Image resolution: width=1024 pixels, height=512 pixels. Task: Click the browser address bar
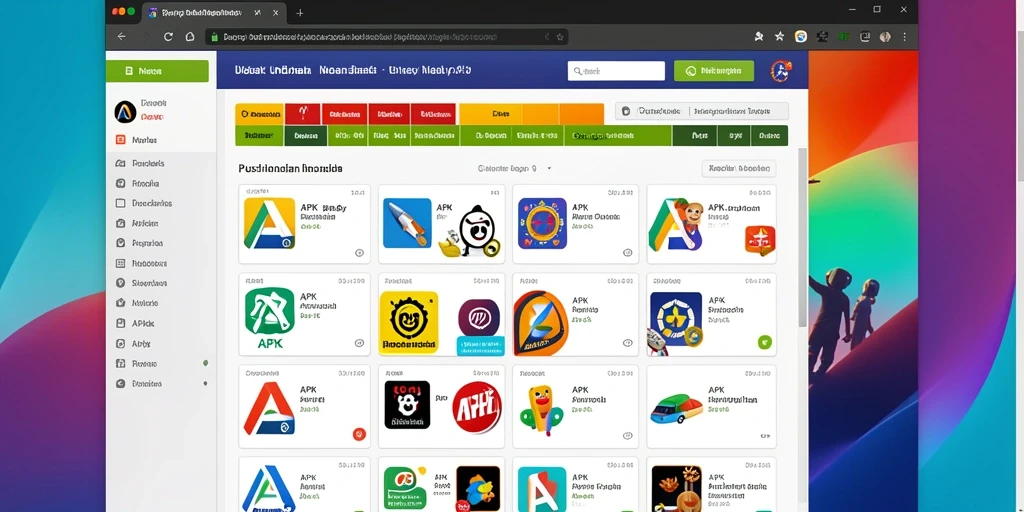point(386,37)
